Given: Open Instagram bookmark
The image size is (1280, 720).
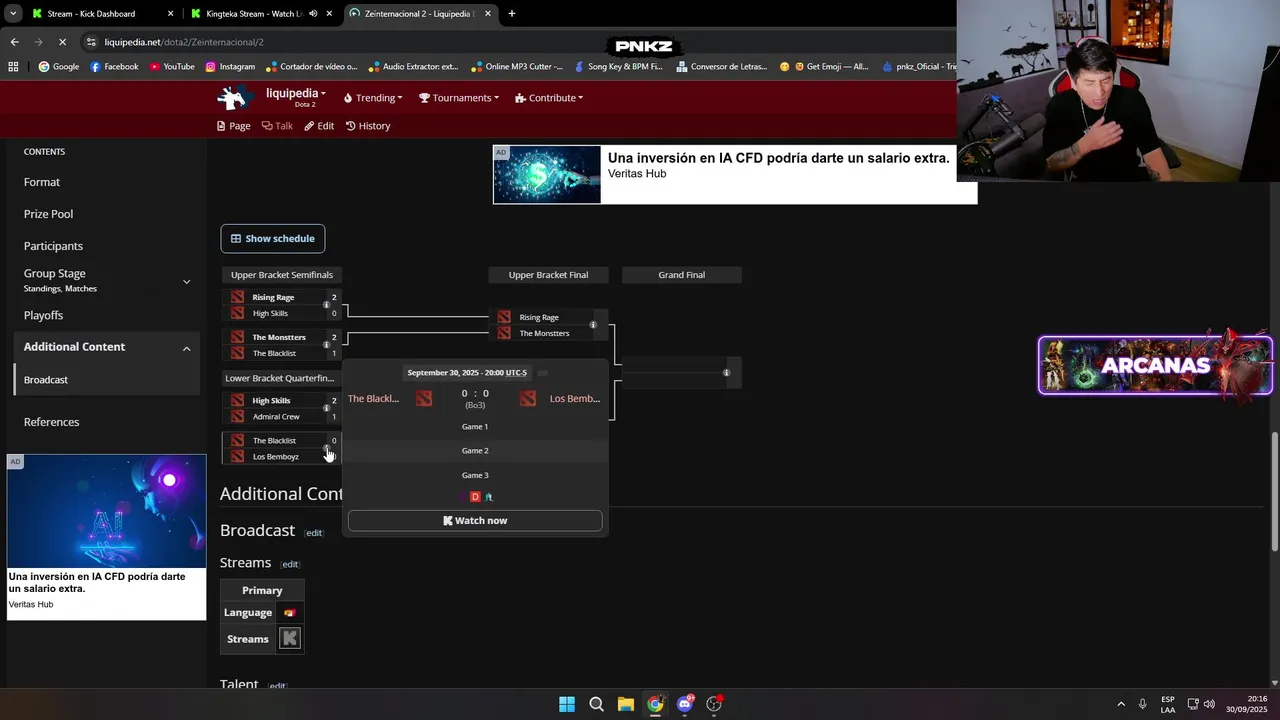Looking at the screenshot, I should pos(230,67).
